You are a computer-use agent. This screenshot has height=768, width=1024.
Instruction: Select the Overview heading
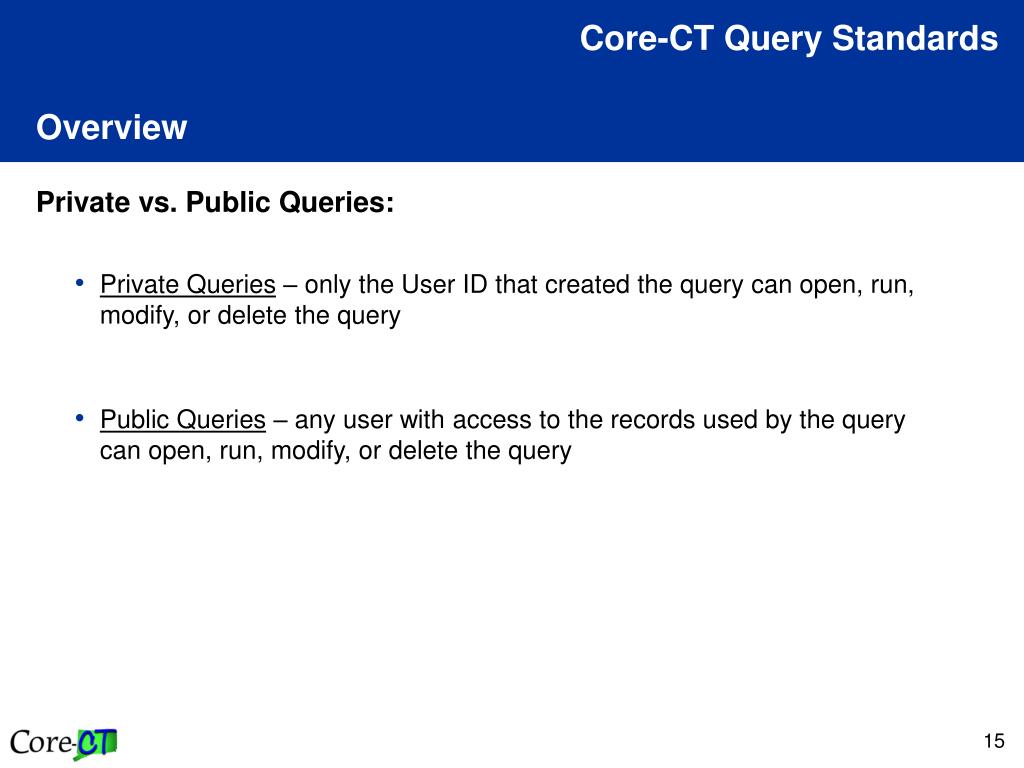click(112, 127)
